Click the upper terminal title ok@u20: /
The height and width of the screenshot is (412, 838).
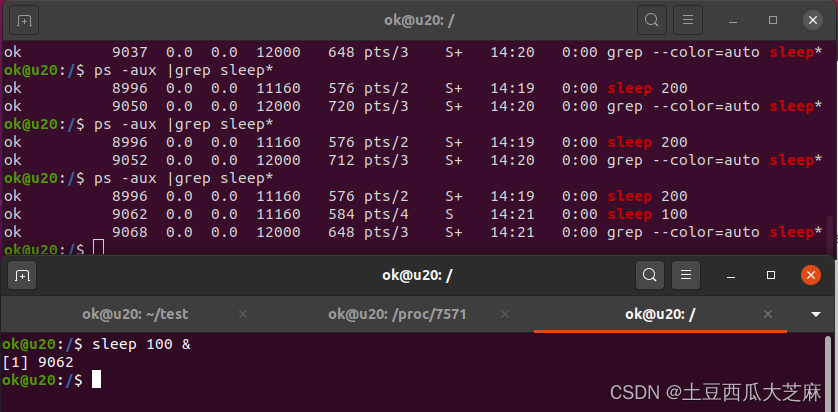419,21
